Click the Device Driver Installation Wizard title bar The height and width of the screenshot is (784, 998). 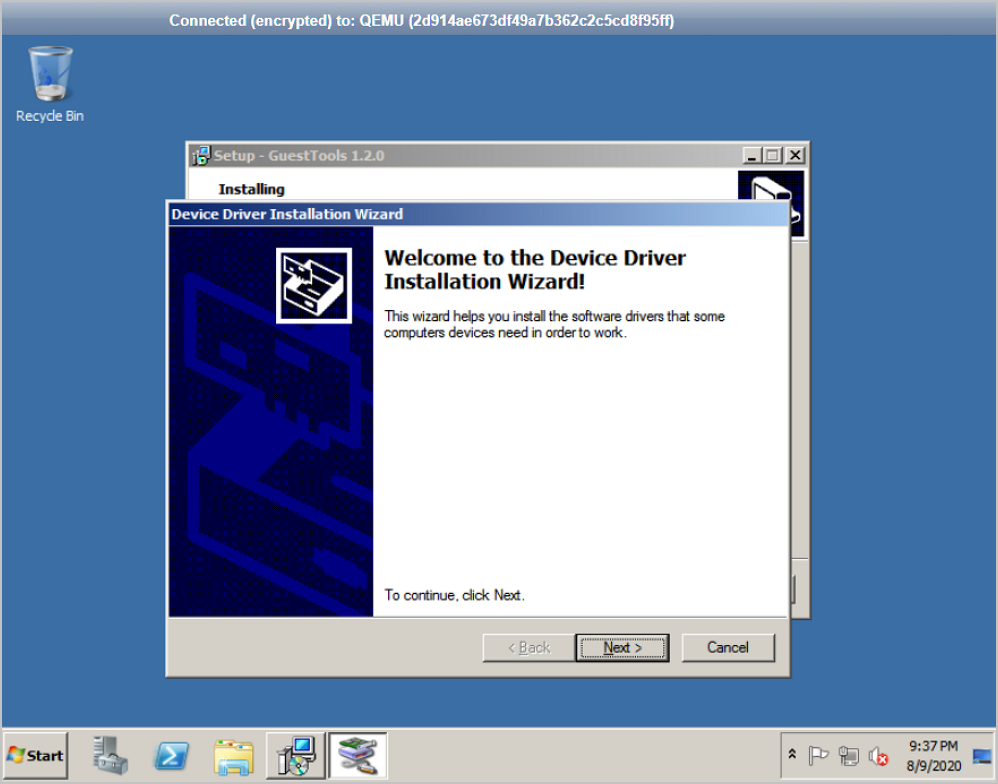pos(477,214)
